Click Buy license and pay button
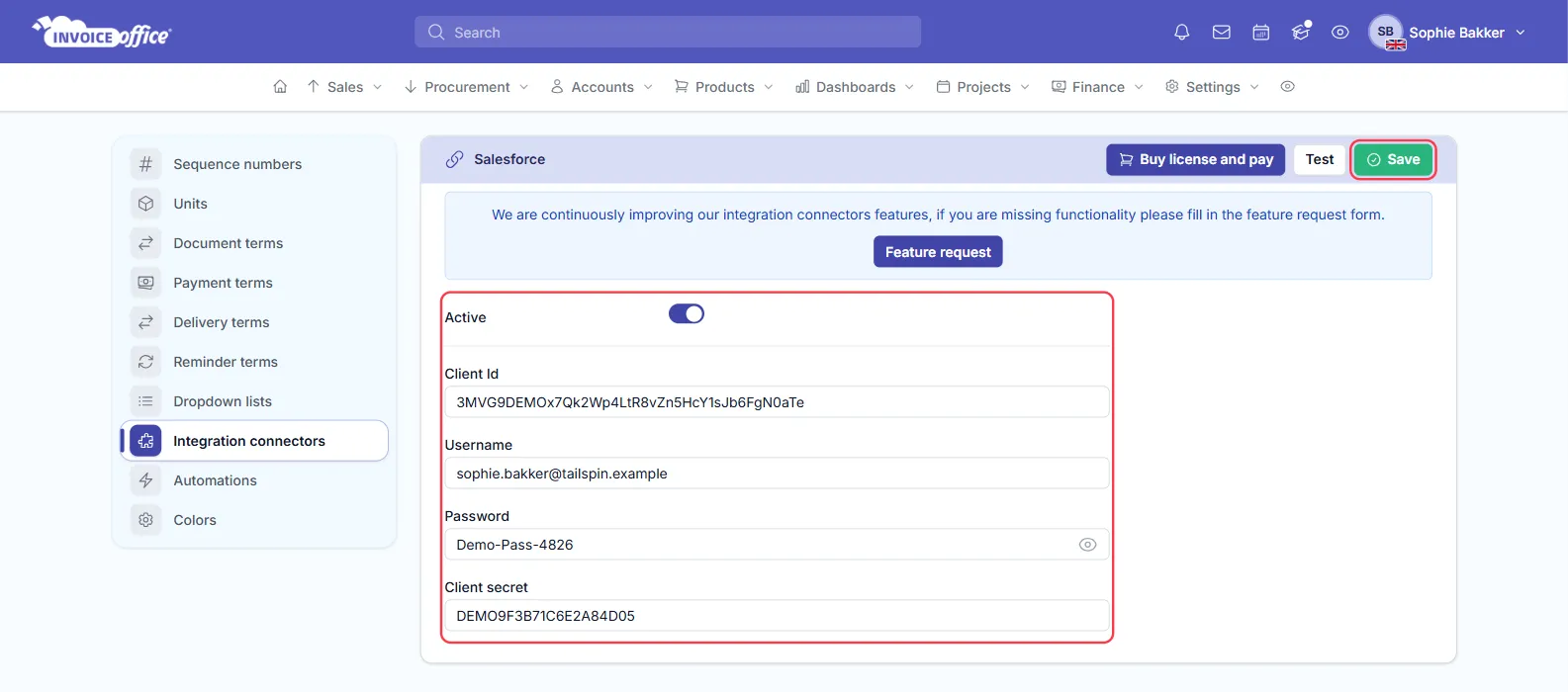Screen dimensions: 1568x692 pyautogui.click(x=1195, y=159)
